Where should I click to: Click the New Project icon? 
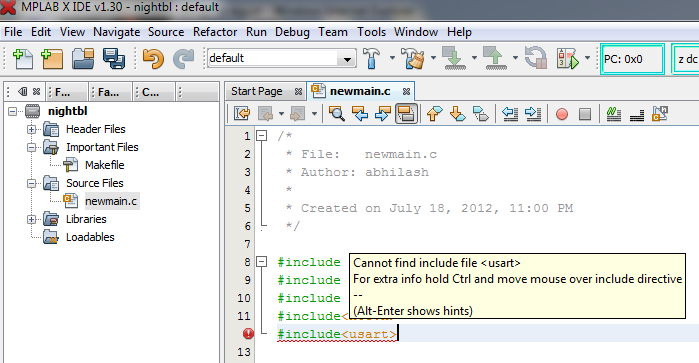52,58
